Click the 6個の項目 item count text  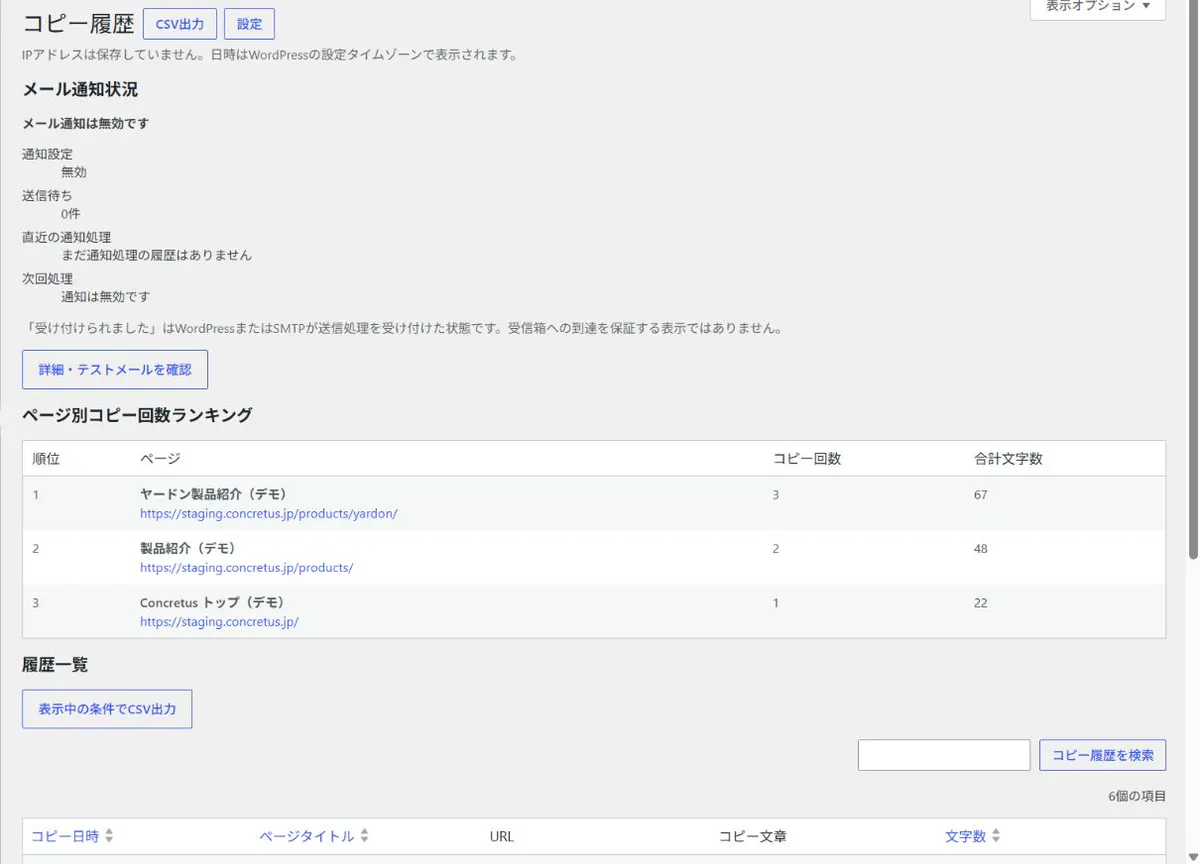[x=1137, y=796]
